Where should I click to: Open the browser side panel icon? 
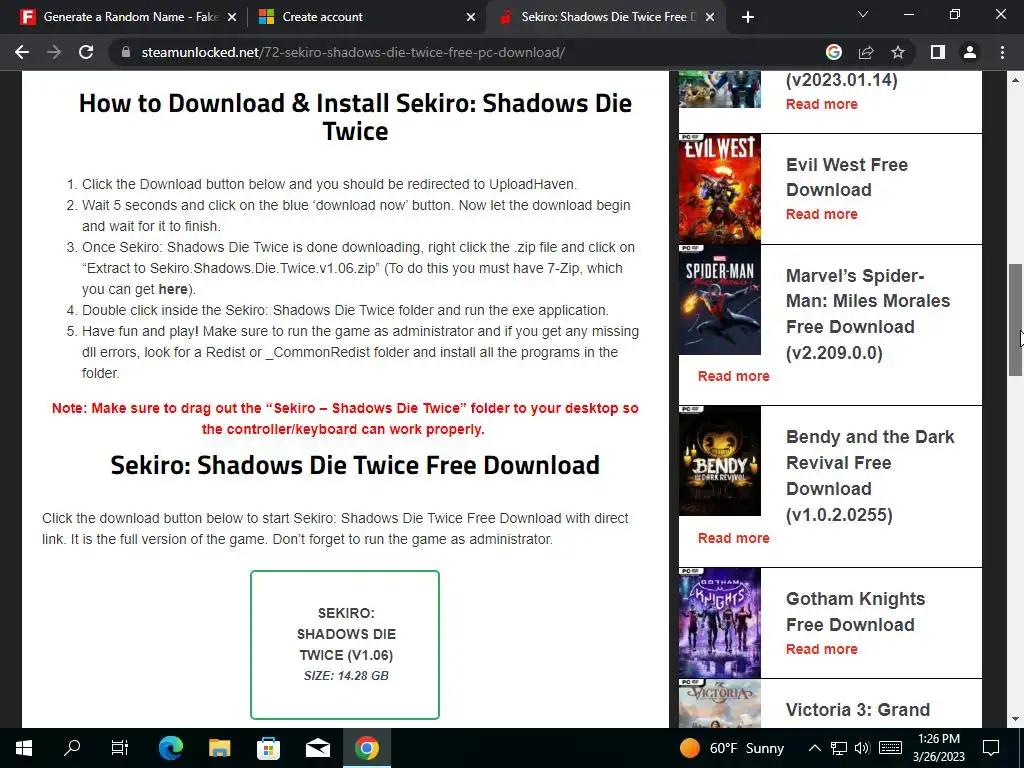click(938, 52)
